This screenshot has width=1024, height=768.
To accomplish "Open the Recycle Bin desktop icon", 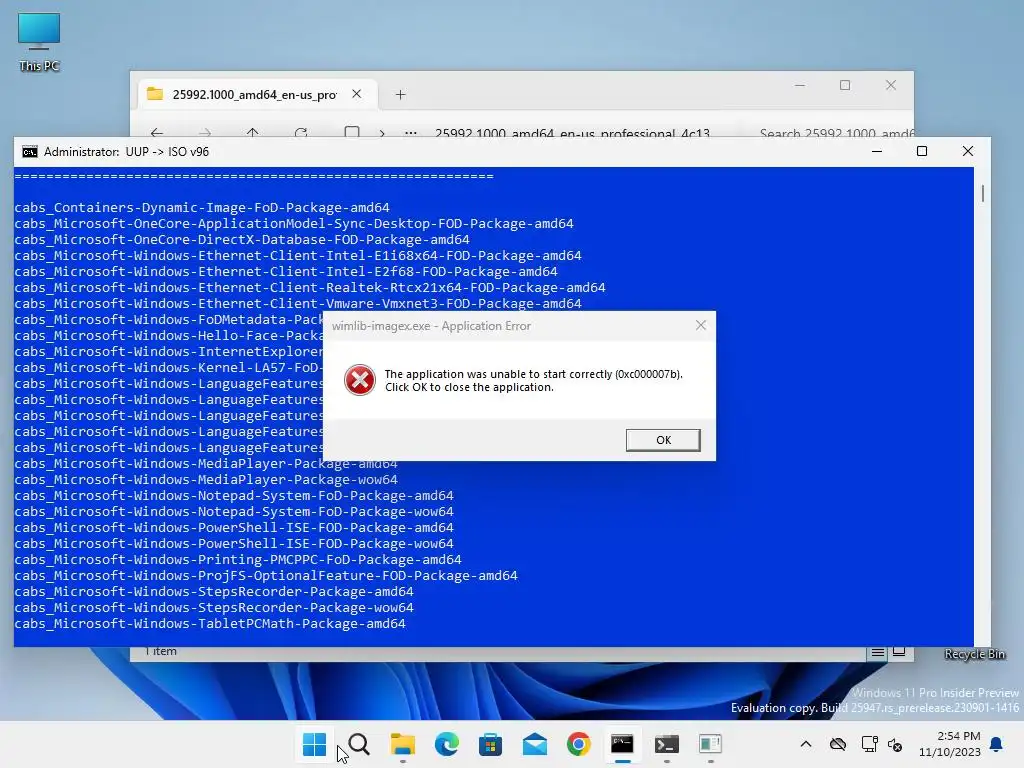I will [x=974, y=654].
